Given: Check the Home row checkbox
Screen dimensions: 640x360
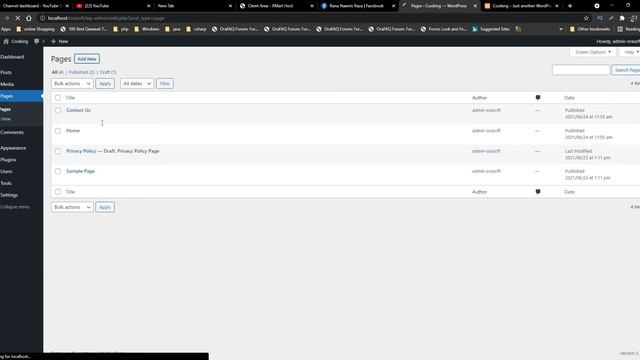Looking at the screenshot, I should pos(58,131).
